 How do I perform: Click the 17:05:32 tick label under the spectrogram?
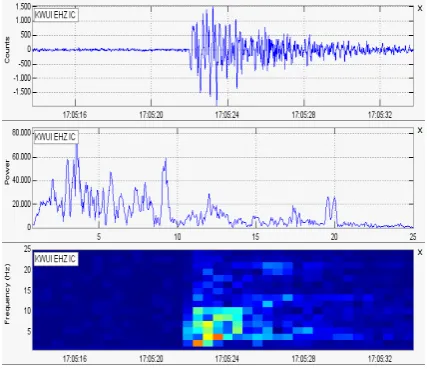[380, 359]
